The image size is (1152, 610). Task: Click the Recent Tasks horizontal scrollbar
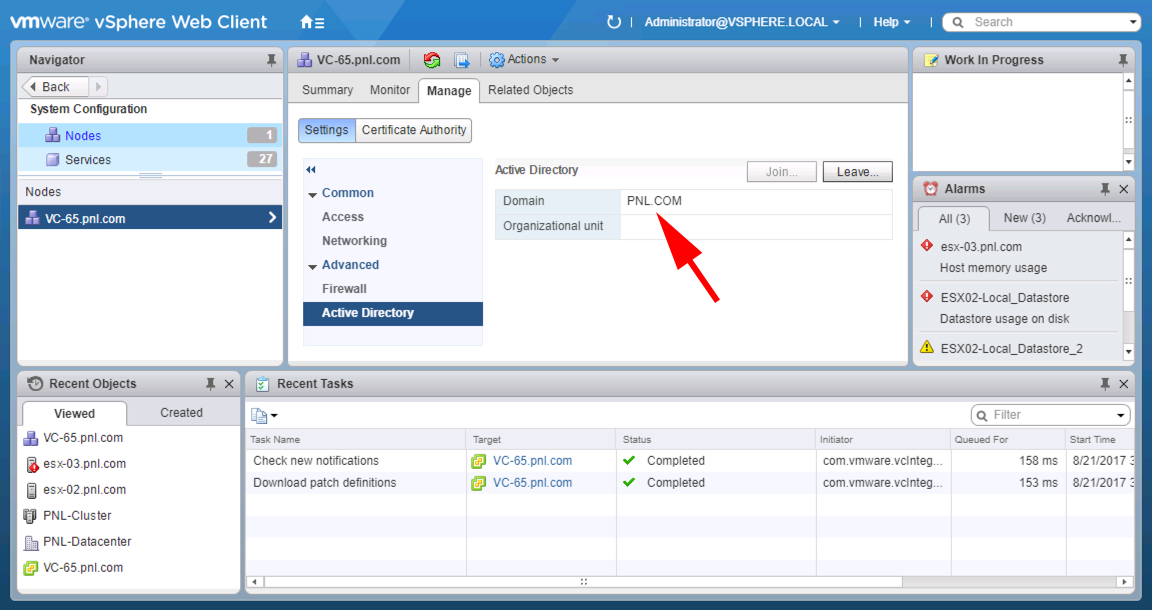[x=583, y=581]
